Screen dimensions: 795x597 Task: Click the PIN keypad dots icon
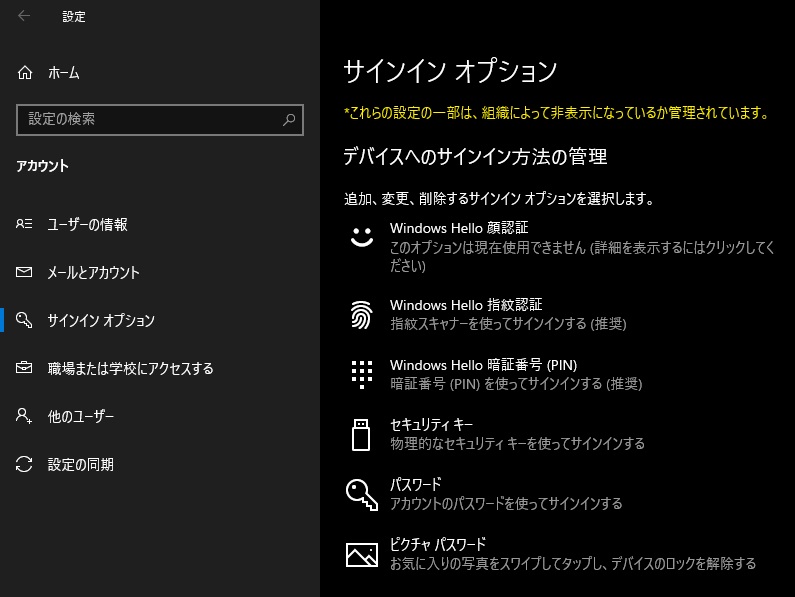tap(362, 374)
